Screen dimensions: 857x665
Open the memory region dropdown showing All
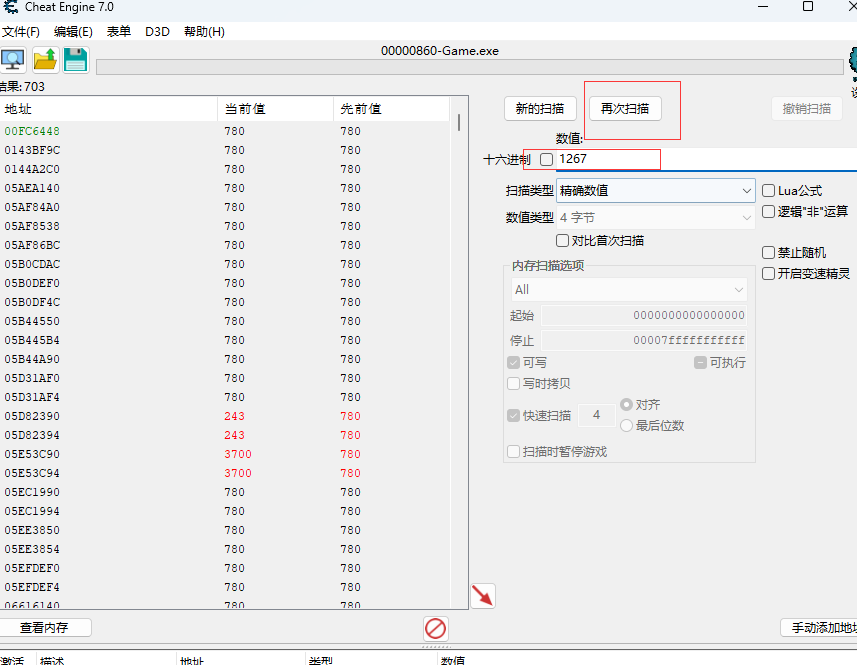pos(629,290)
